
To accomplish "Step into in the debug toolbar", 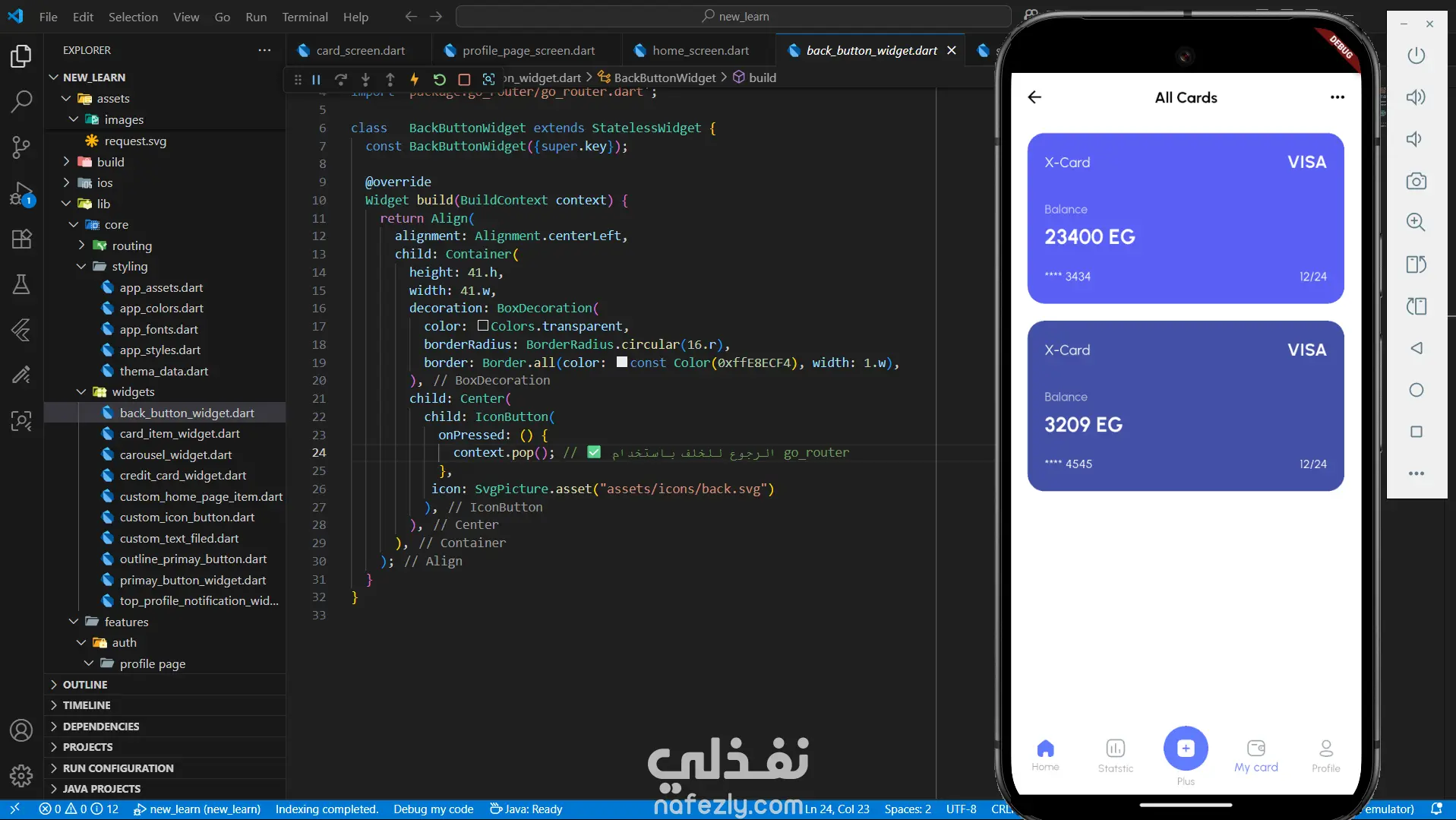I will click(x=365, y=79).
